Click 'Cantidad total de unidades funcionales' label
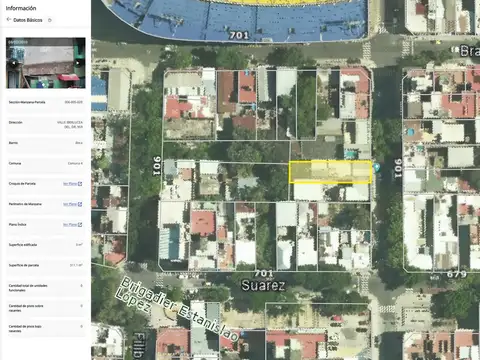The image size is (480, 360). (28, 288)
